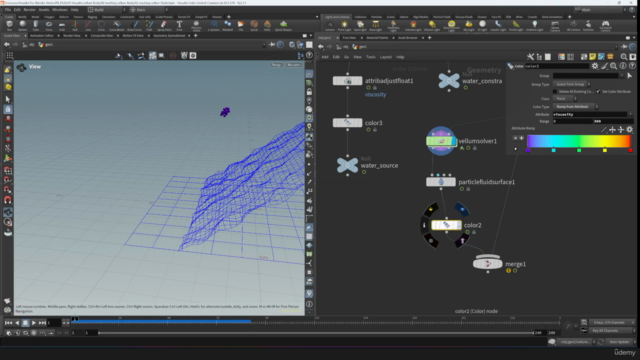The height and width of the screenshot is (360, 640).
Task: Select the Caustic Light shelf tool
Action: 498,26
